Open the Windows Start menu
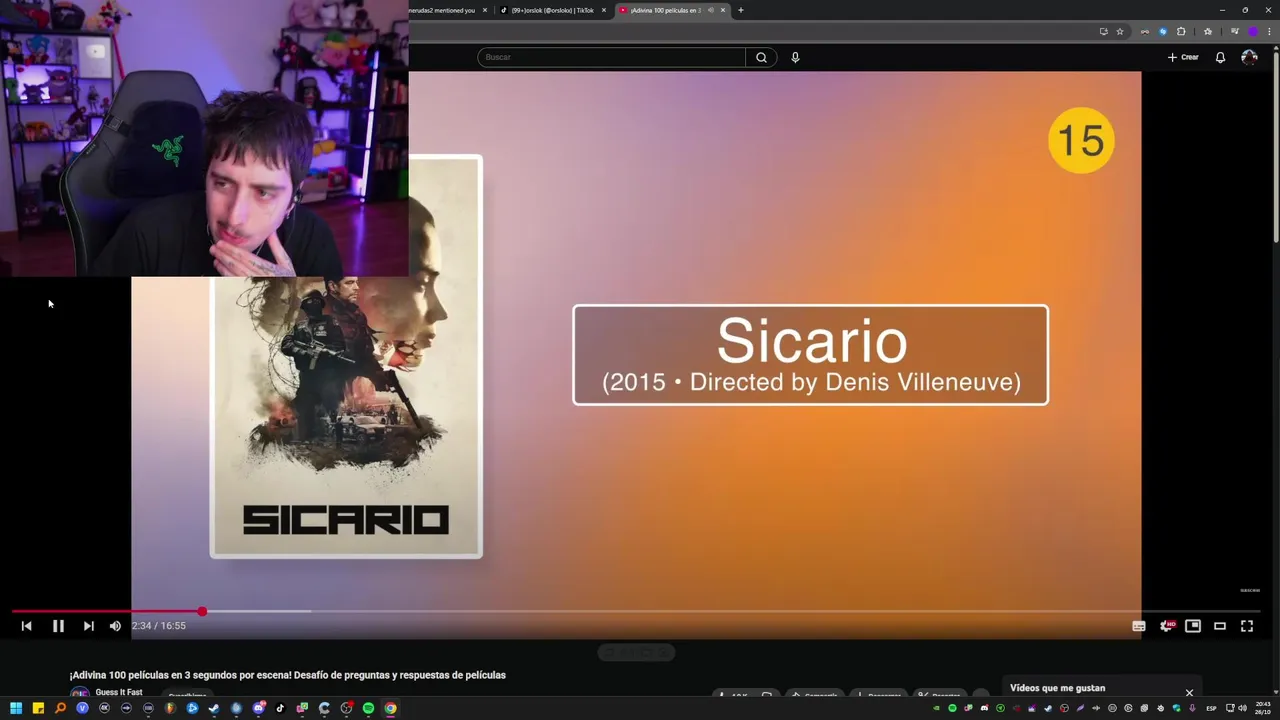This screenshot has height=720, width=1280. coord(16,708)
